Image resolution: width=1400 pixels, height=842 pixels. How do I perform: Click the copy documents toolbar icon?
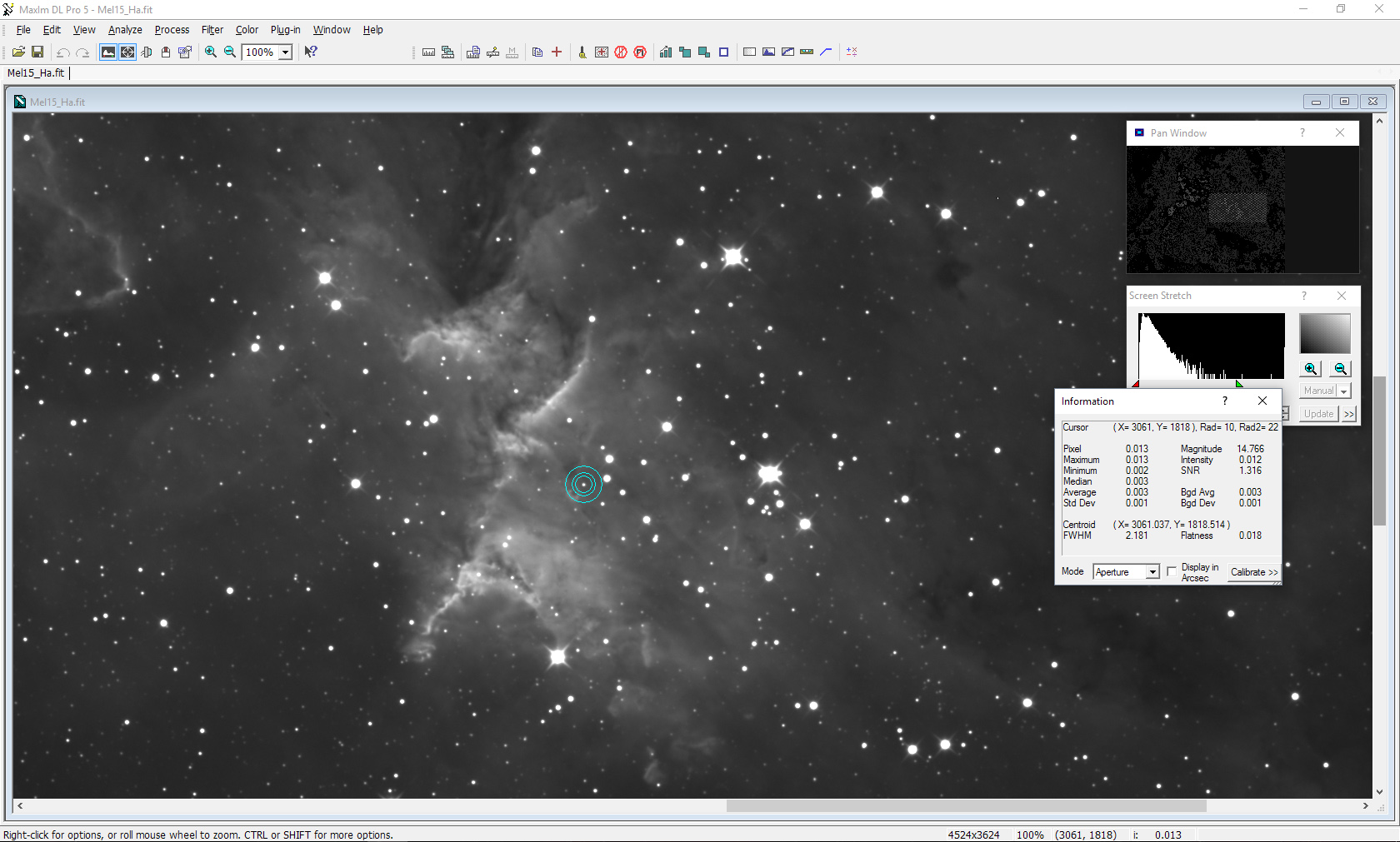click(x=537, y=52)
